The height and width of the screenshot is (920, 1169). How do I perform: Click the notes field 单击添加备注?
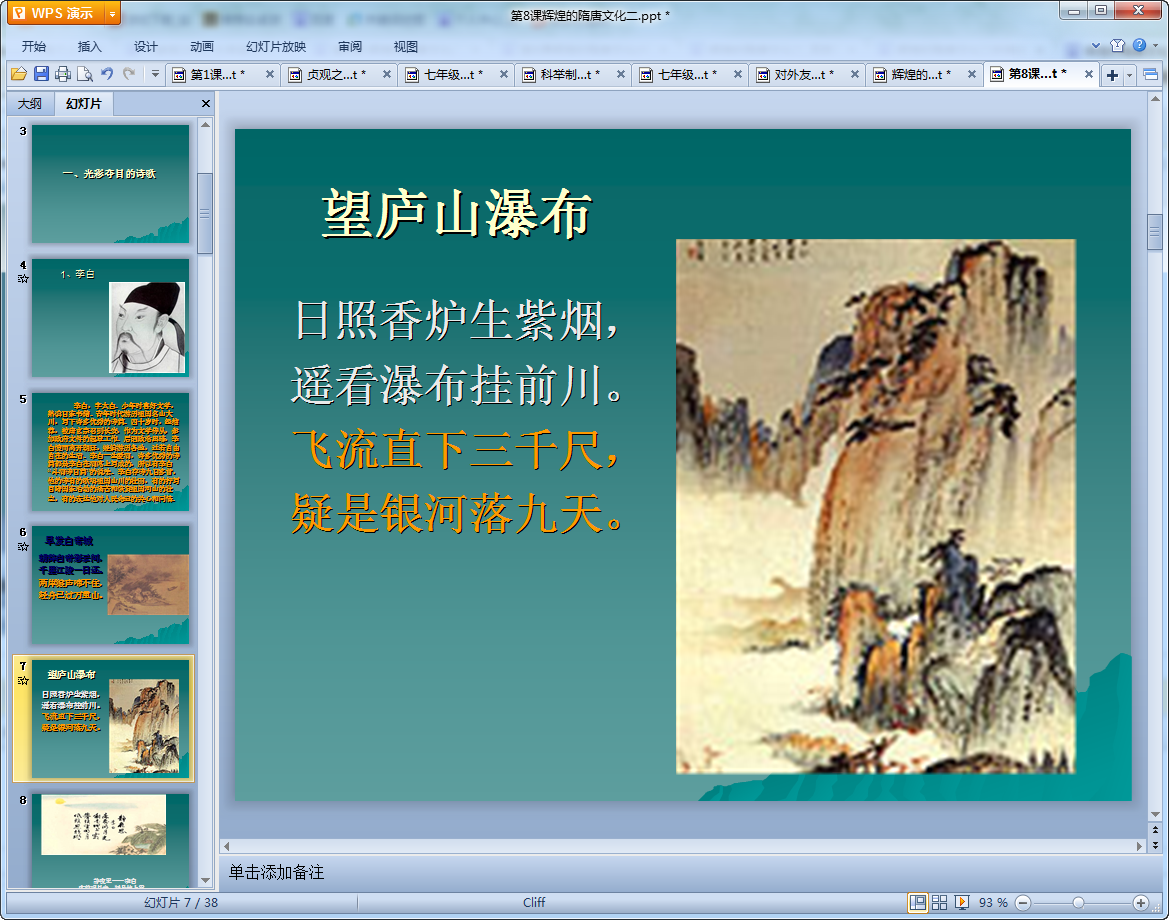[276, 872]
